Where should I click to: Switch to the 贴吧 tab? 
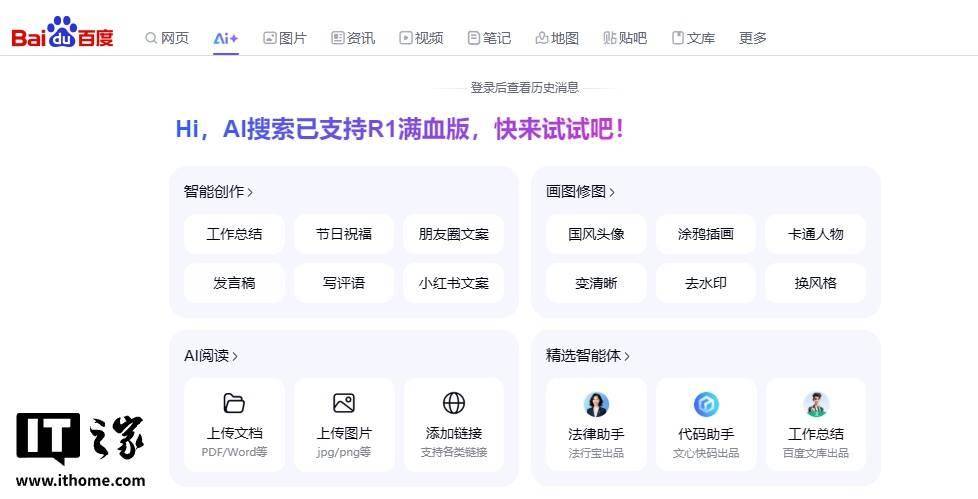[x=625, y=38]
